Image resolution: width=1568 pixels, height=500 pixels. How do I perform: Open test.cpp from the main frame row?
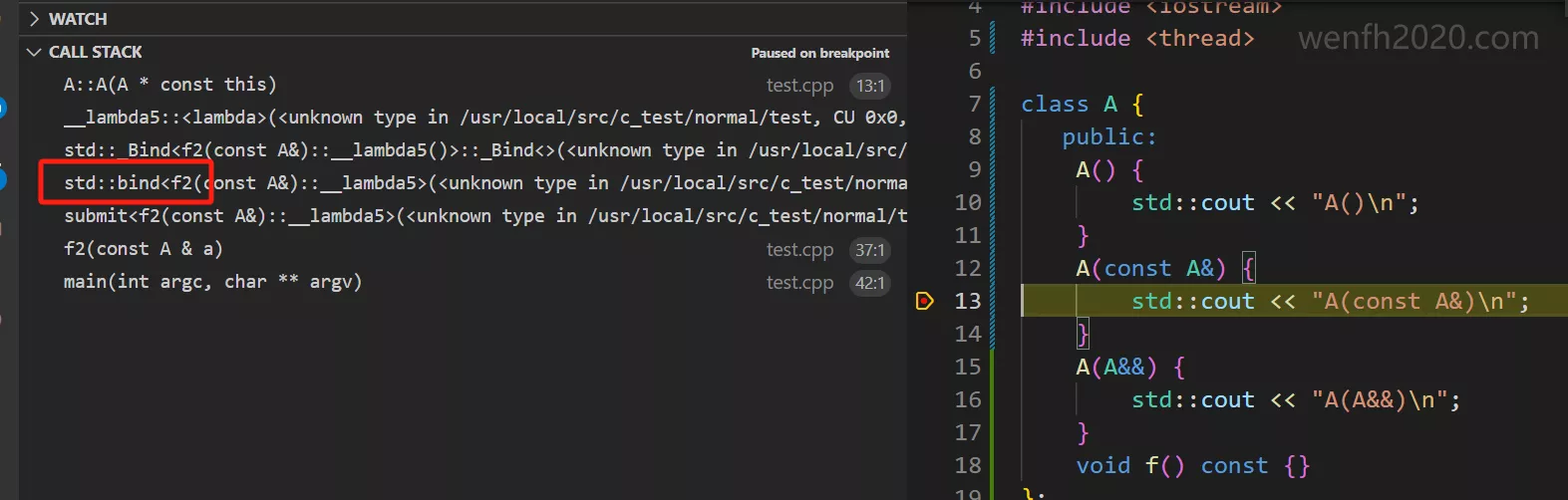click(799, 283)
